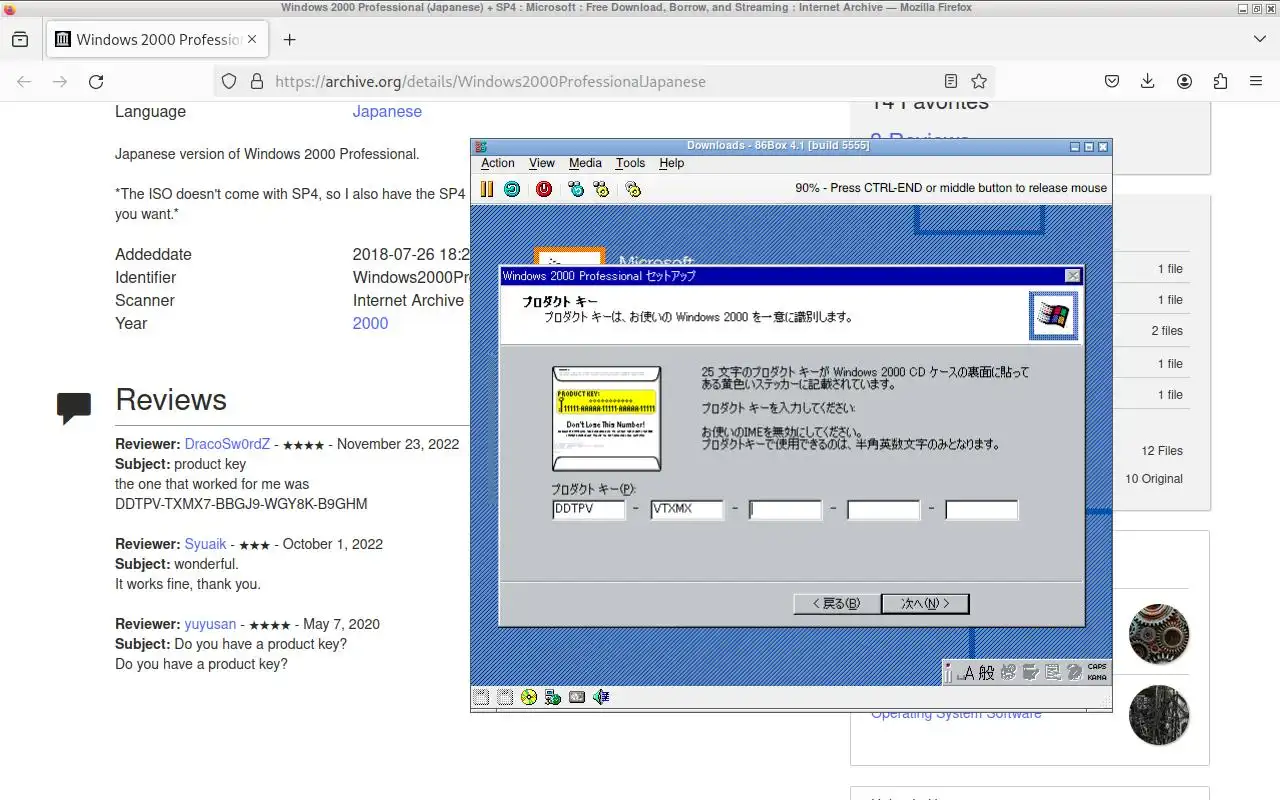
Task: Toggle the IME CAPS indicator
Action: coord(1097,667)
